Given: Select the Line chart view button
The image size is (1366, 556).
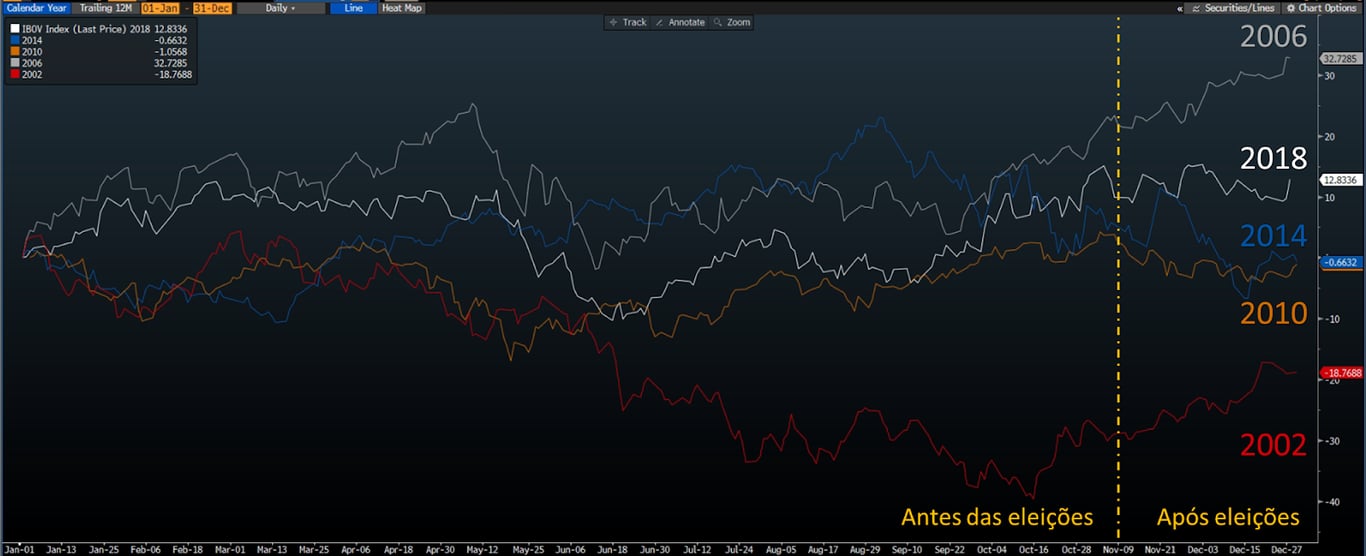Looking at the screenshot, I should 351,7.
